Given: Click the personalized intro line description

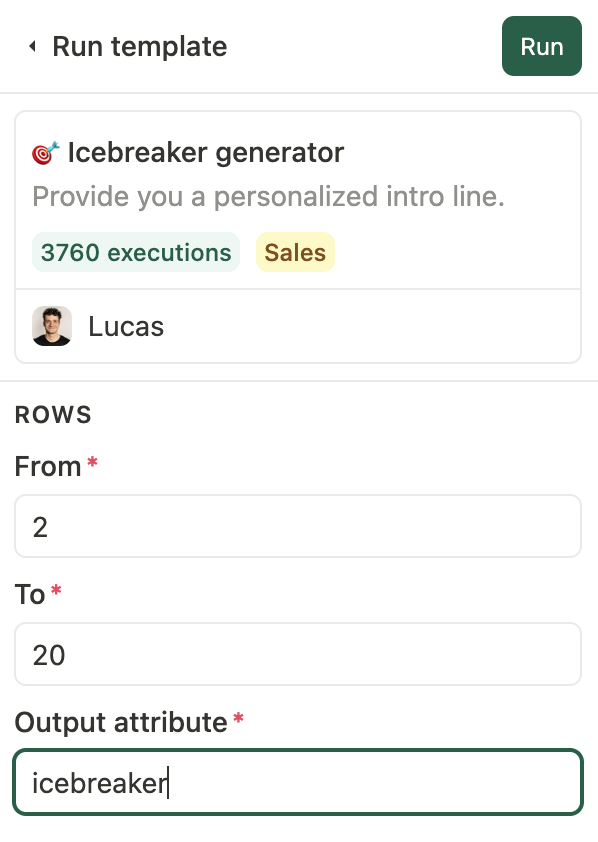Looking at the screenshot, I should pyautogui.click(x=268, y=197).
